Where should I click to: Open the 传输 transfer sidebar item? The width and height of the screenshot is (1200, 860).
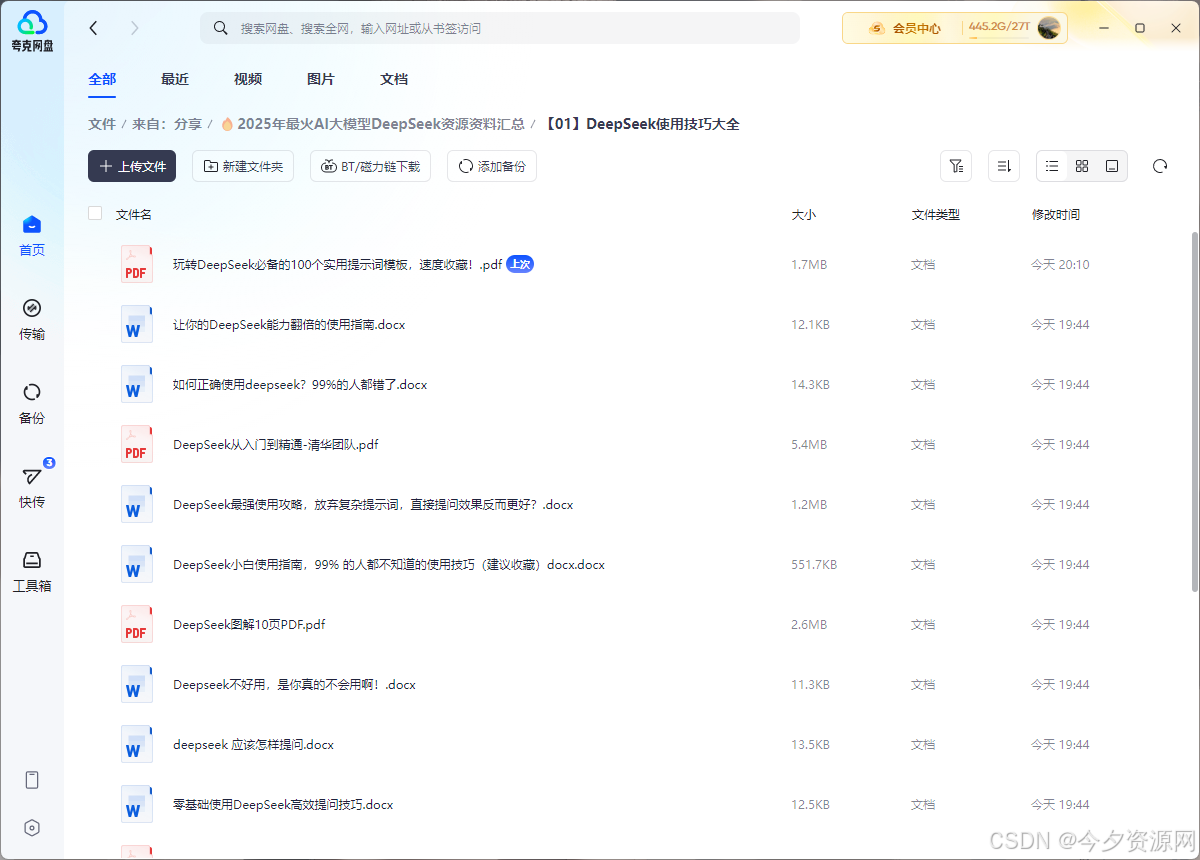coord(32,320)
